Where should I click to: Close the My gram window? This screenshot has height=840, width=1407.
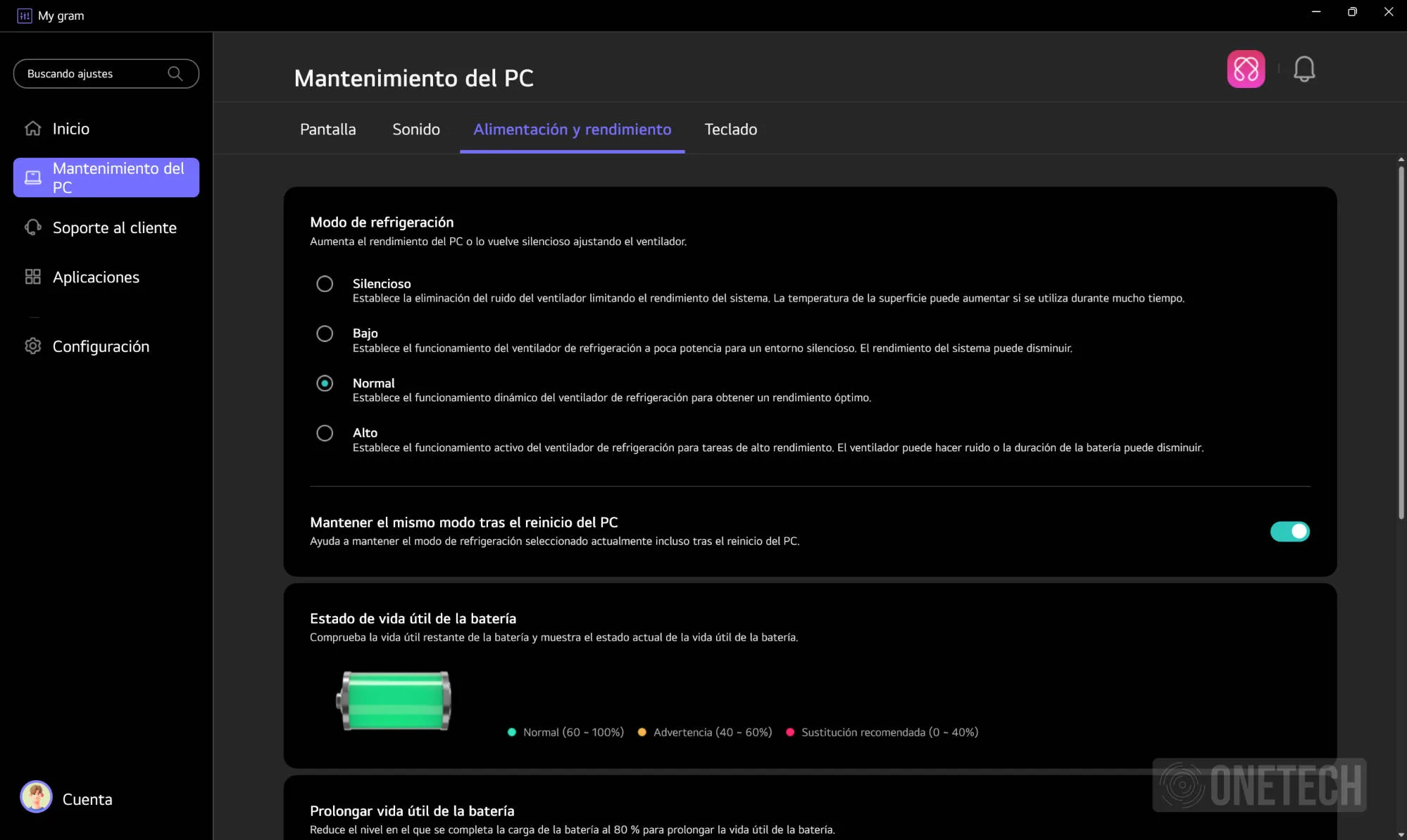1389,12
